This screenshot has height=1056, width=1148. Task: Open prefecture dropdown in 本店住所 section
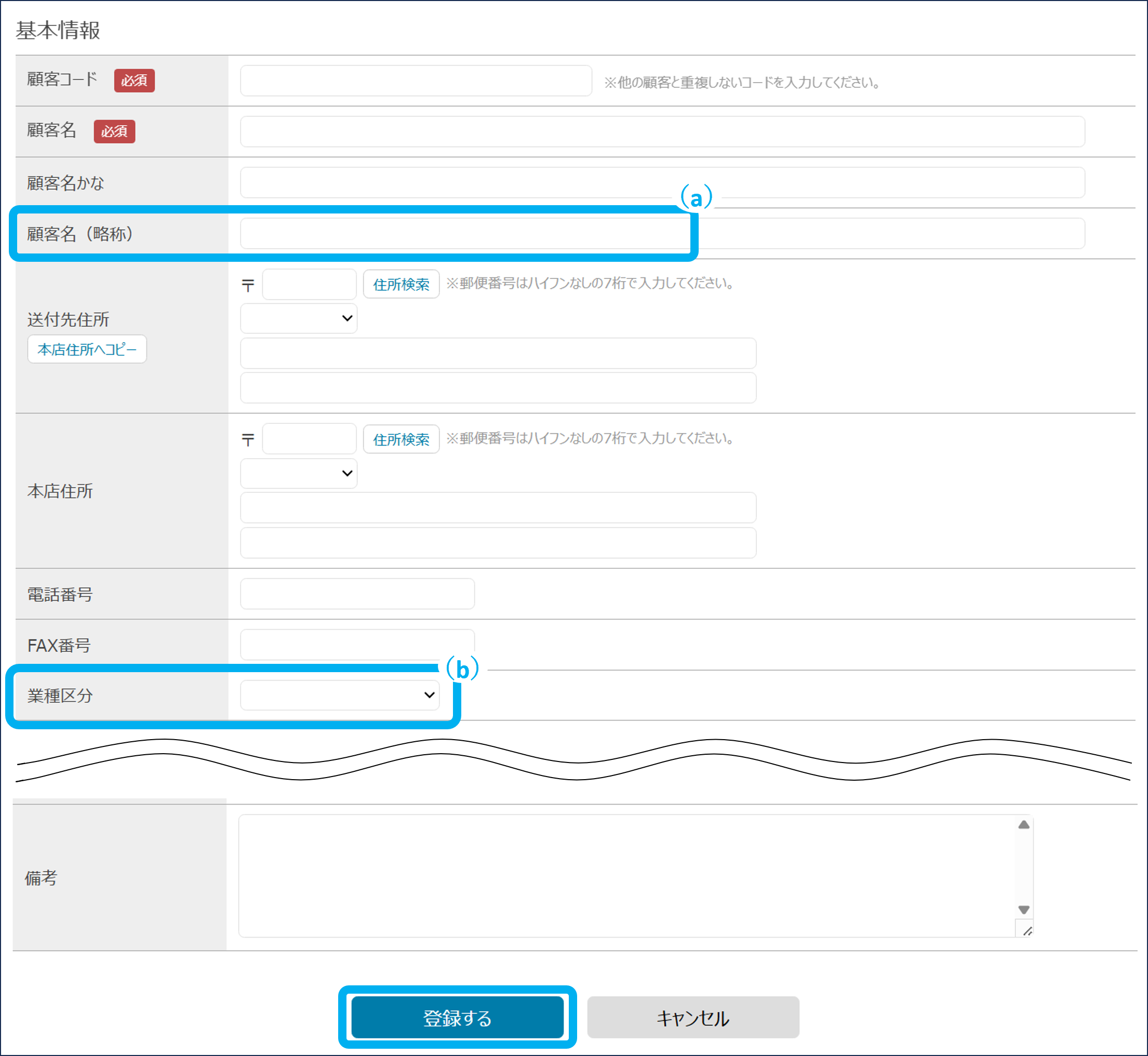(298, 473)
